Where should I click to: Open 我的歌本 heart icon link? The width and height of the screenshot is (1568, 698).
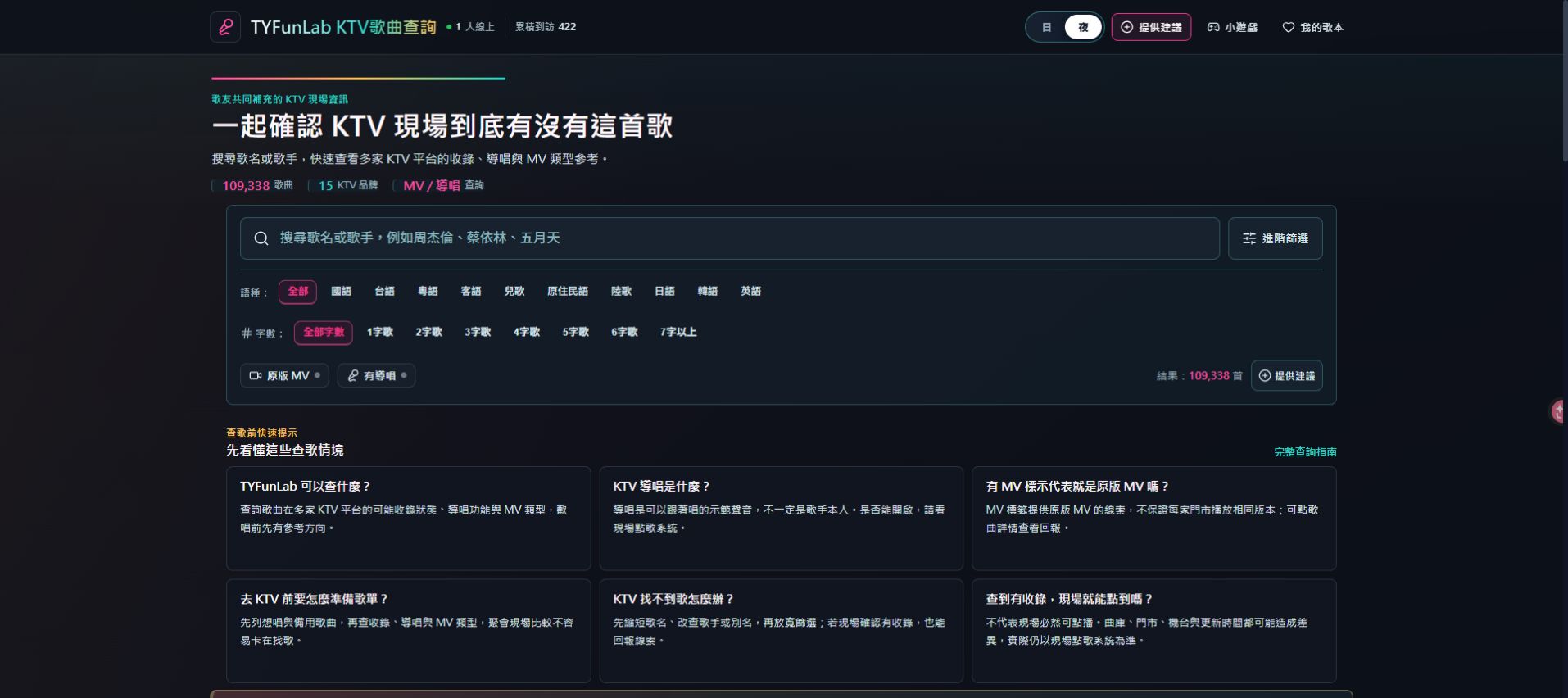(x=1312, y=27)
